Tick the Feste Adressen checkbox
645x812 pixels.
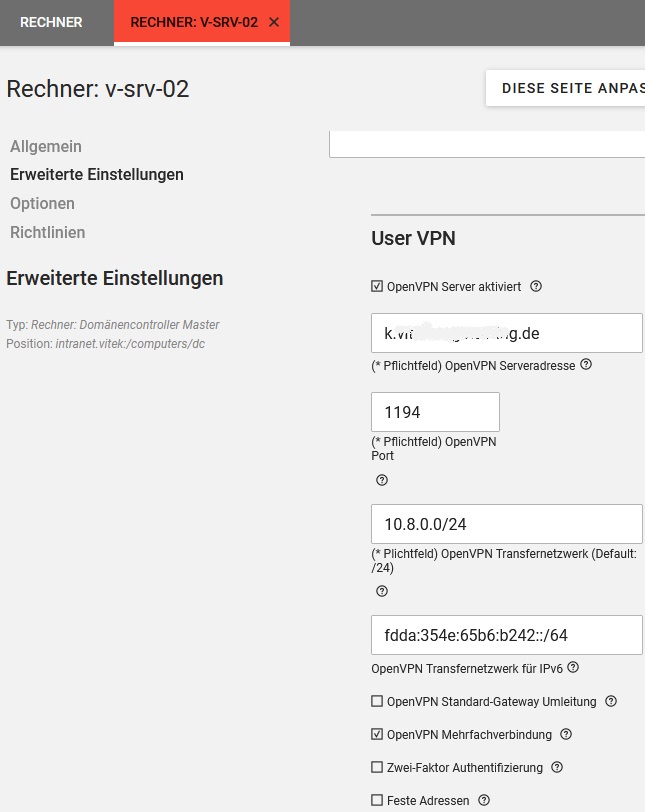[377, 800]
